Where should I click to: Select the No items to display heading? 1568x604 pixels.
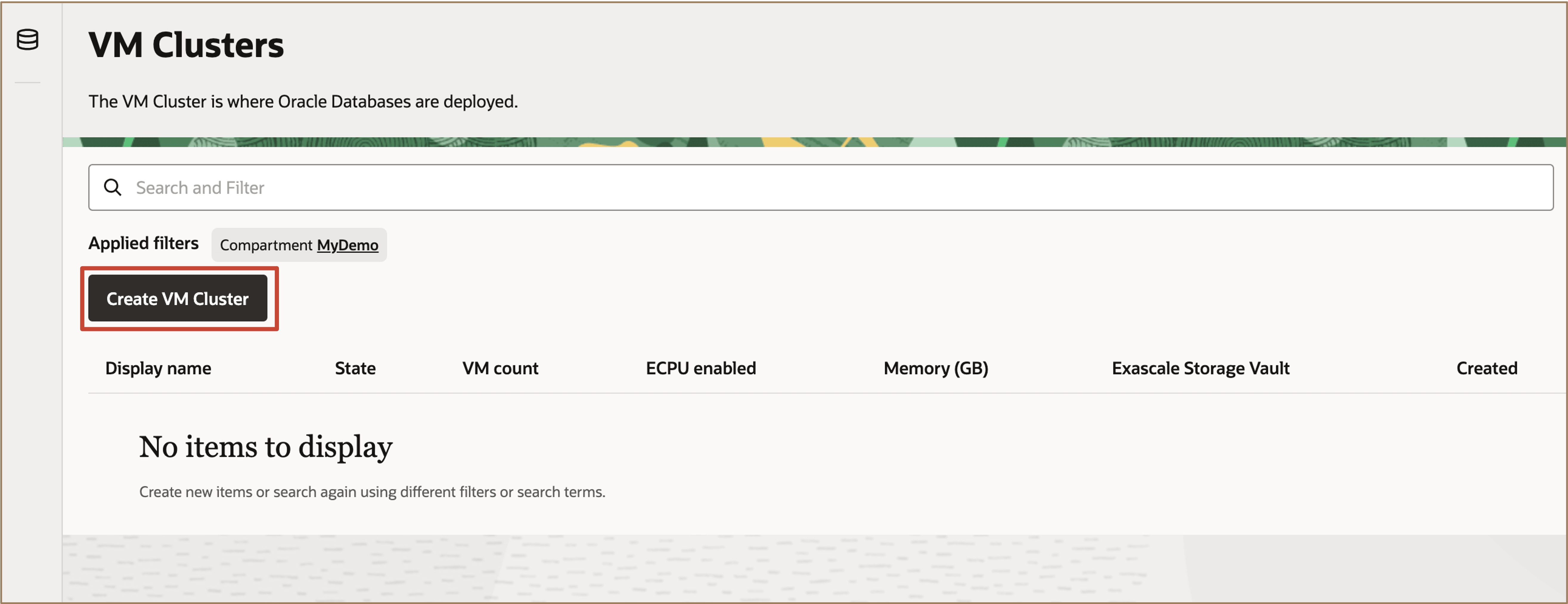click(x=265, y=446)
